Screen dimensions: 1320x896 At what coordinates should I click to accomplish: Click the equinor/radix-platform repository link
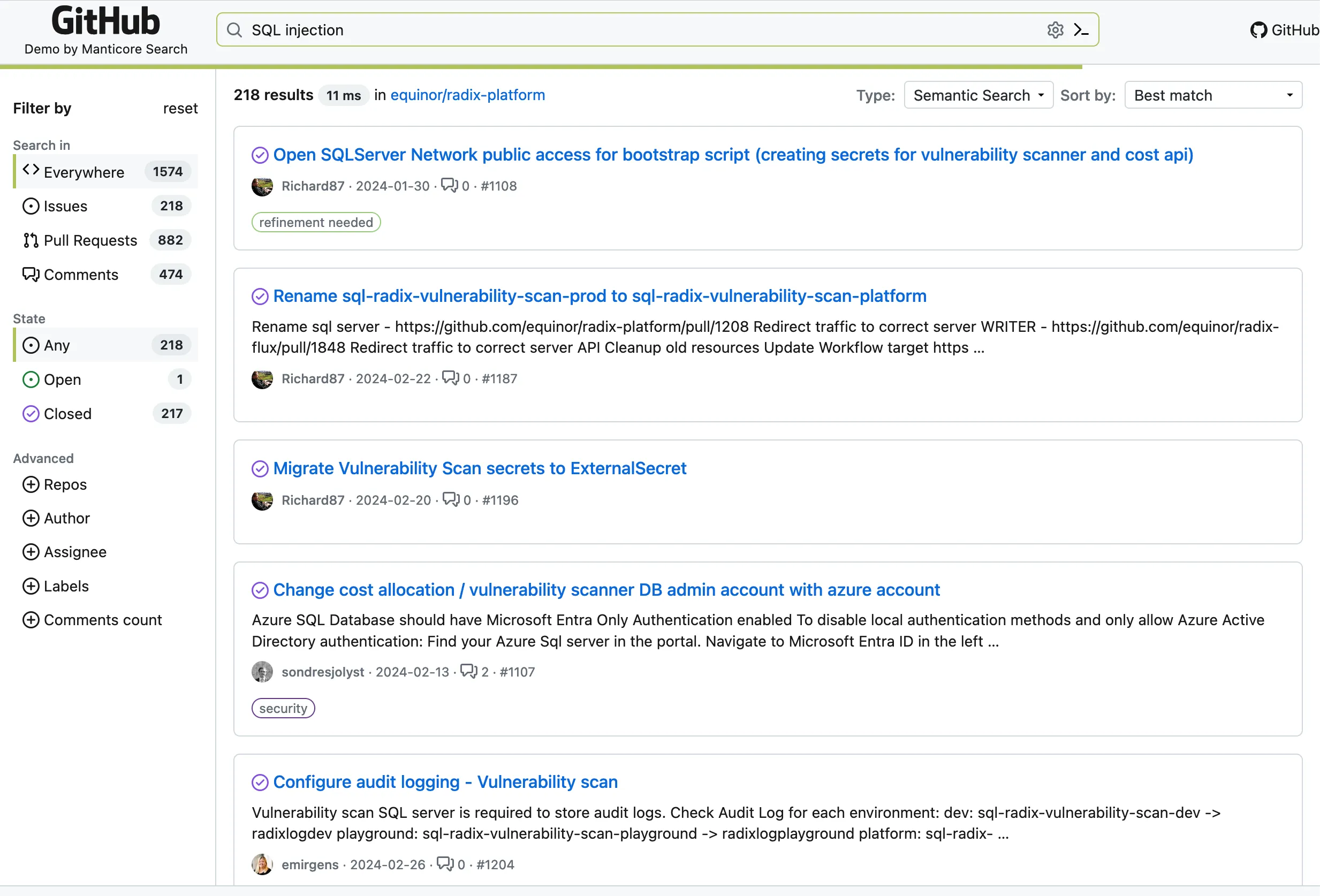[x=466, y=95]
